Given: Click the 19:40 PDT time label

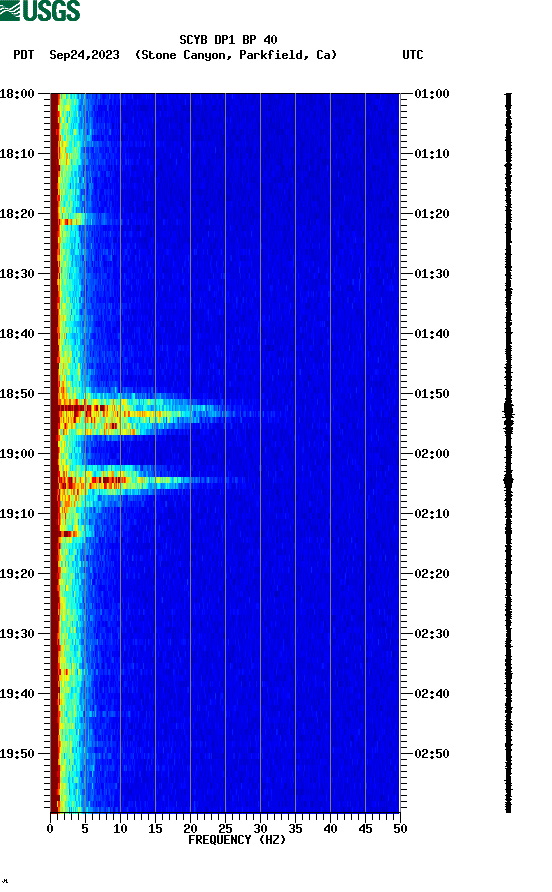Looking at the screenshot, I should [x=17, y=694].
